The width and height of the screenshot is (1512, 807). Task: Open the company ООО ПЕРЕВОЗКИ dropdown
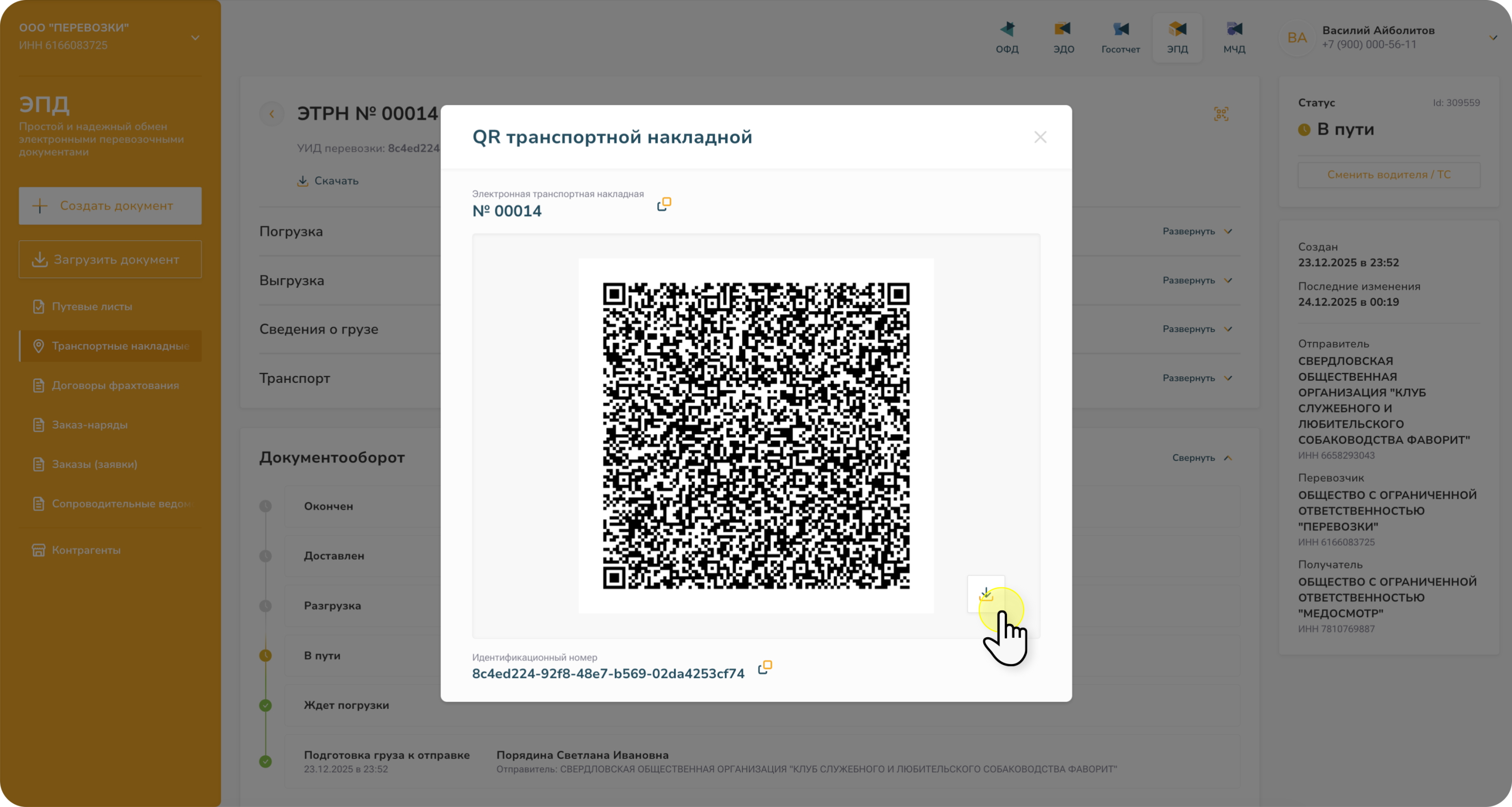195,38
